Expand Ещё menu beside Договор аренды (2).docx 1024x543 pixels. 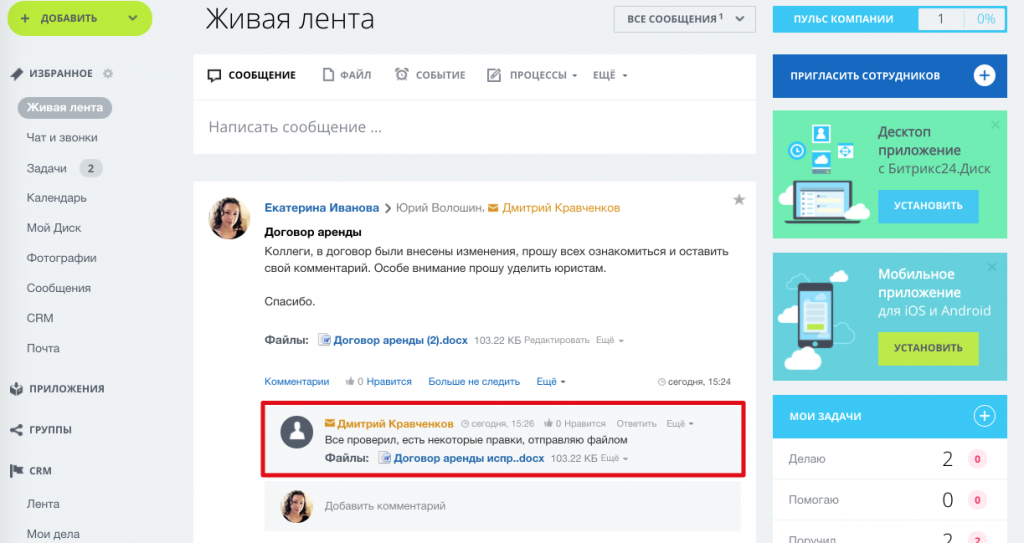pos(609,340)
